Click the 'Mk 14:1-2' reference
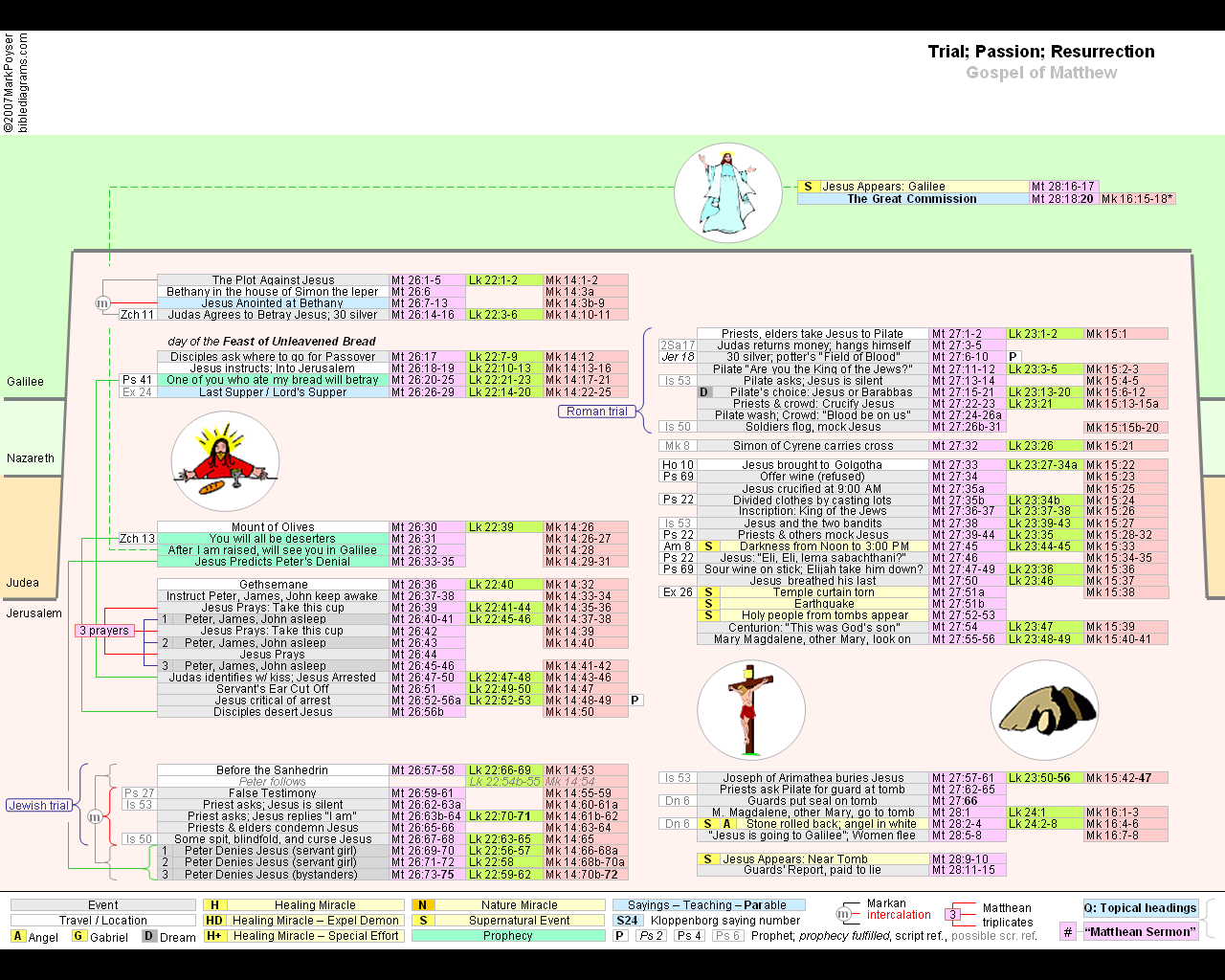The image size is (1225, 980). click(586, 279)
